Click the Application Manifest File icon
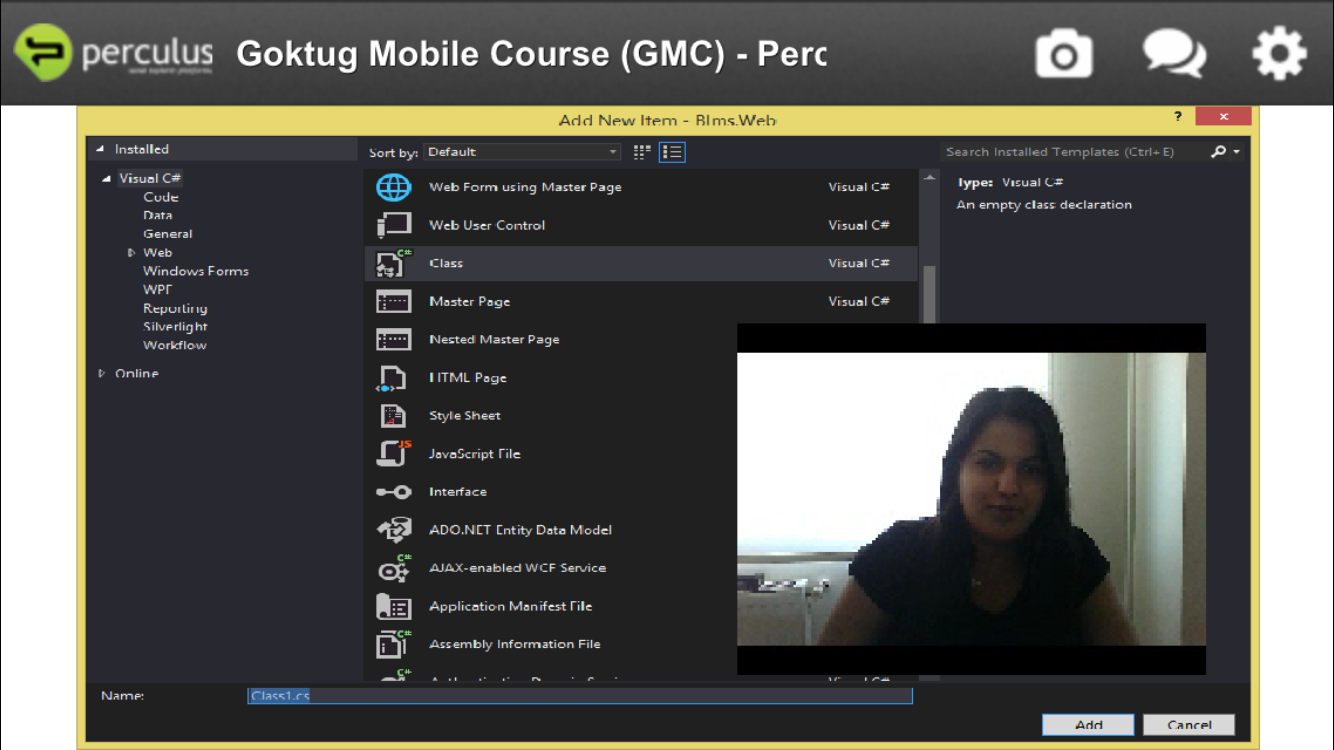 pyautogui.click(x=394, y=606)
